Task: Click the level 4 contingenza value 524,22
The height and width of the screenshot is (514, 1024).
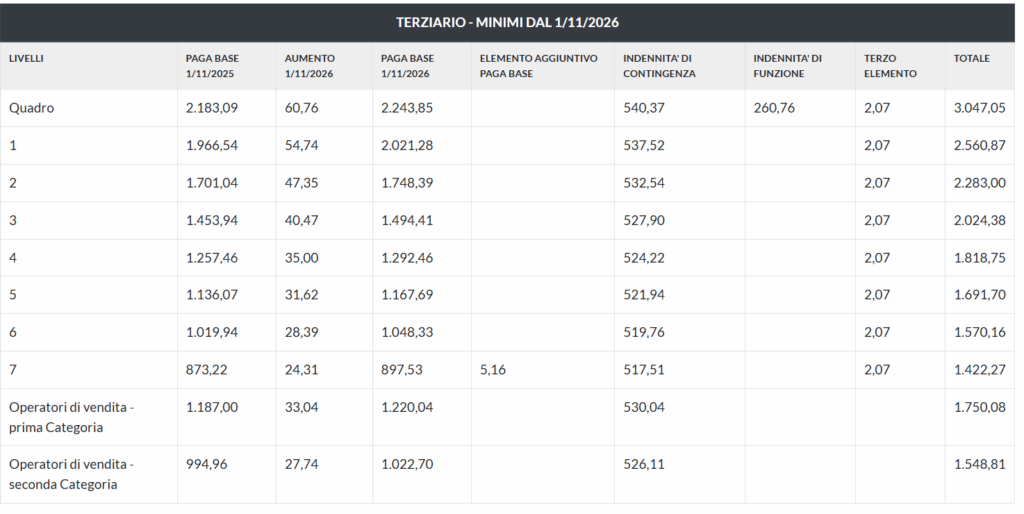Action: pyautogui.click(x=643, y=258)
